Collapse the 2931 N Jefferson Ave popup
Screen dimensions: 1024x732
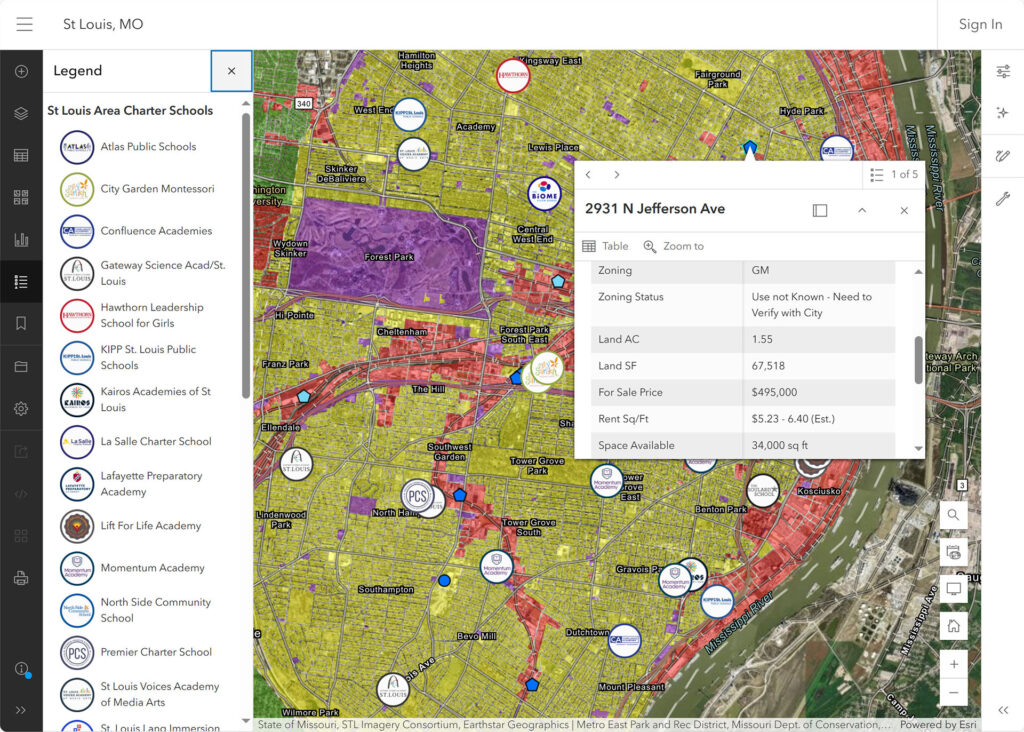862,210
